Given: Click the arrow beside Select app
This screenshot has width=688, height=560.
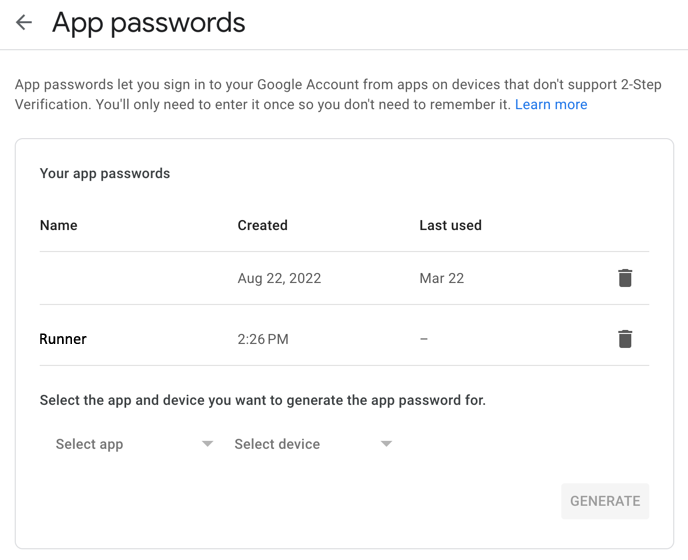Looking at the screenshot, I should pos(208,444).
